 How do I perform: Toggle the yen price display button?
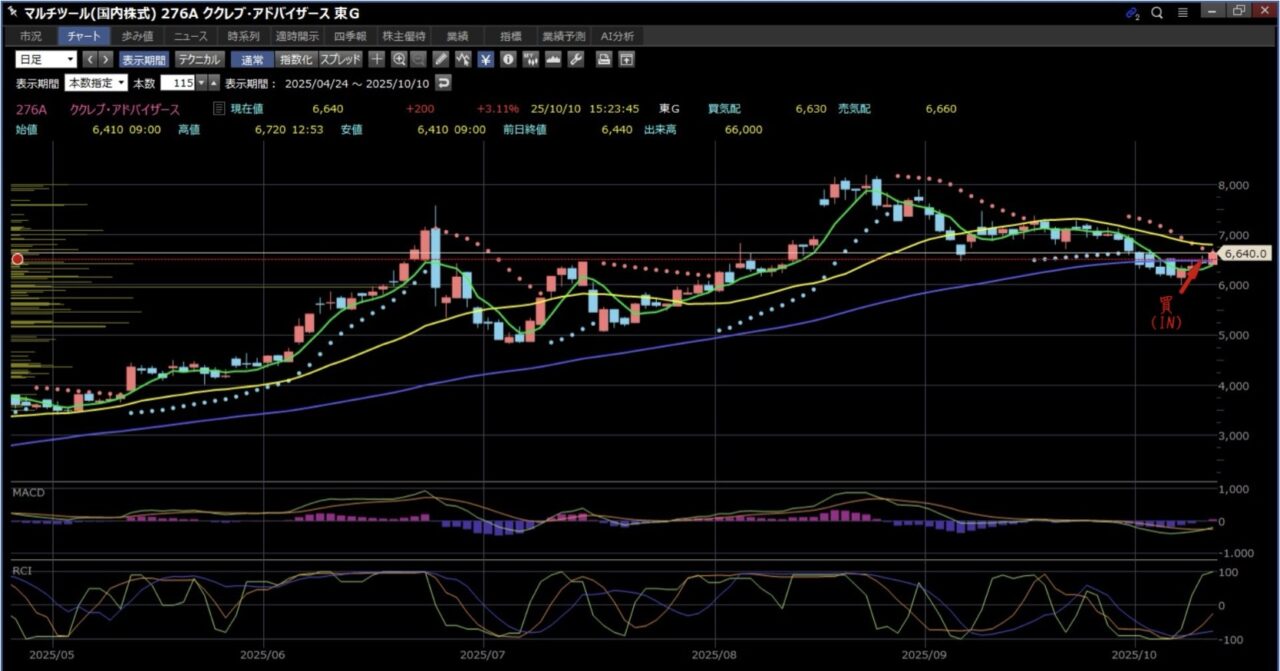(x=485, y=59)
